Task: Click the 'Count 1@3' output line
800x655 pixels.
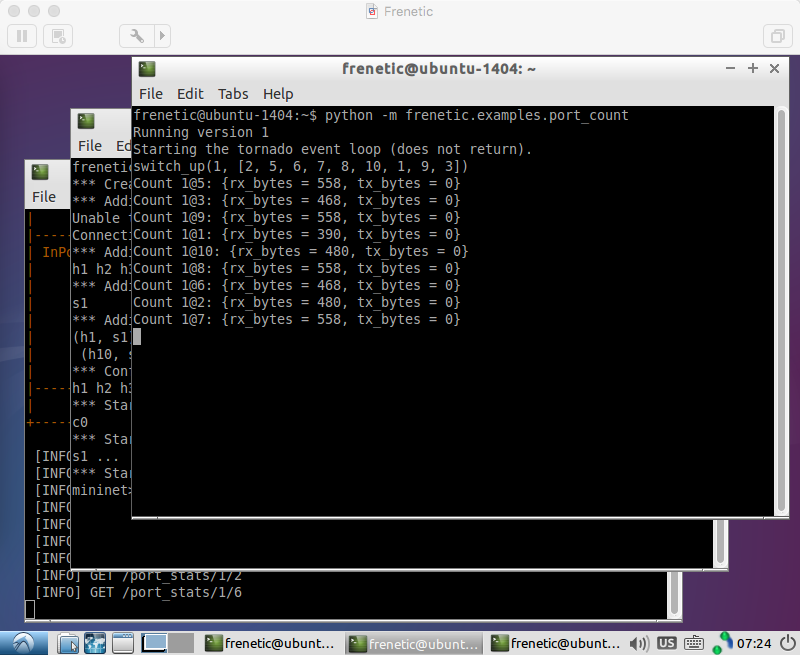Action: (x=296, y=200)
